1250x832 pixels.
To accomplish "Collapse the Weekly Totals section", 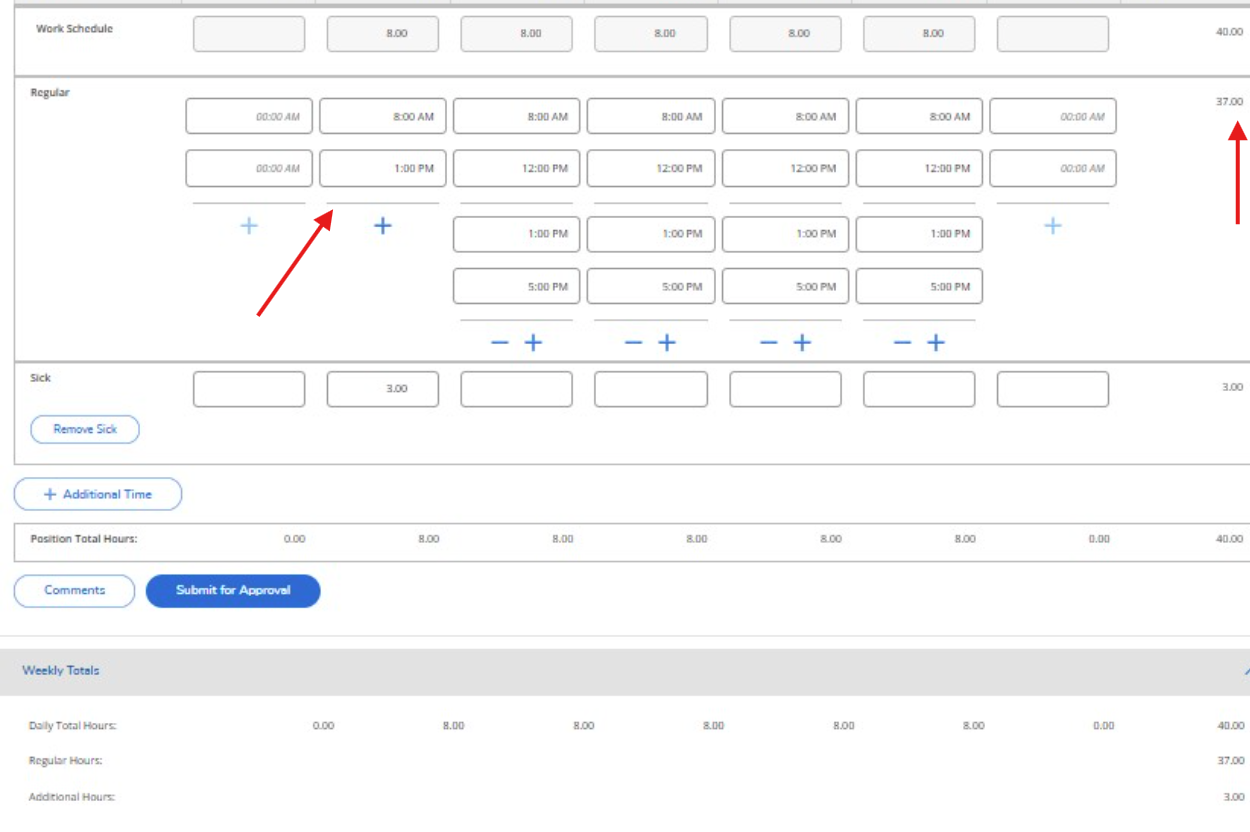I will pyautogui.click(x=1244, y=671).
